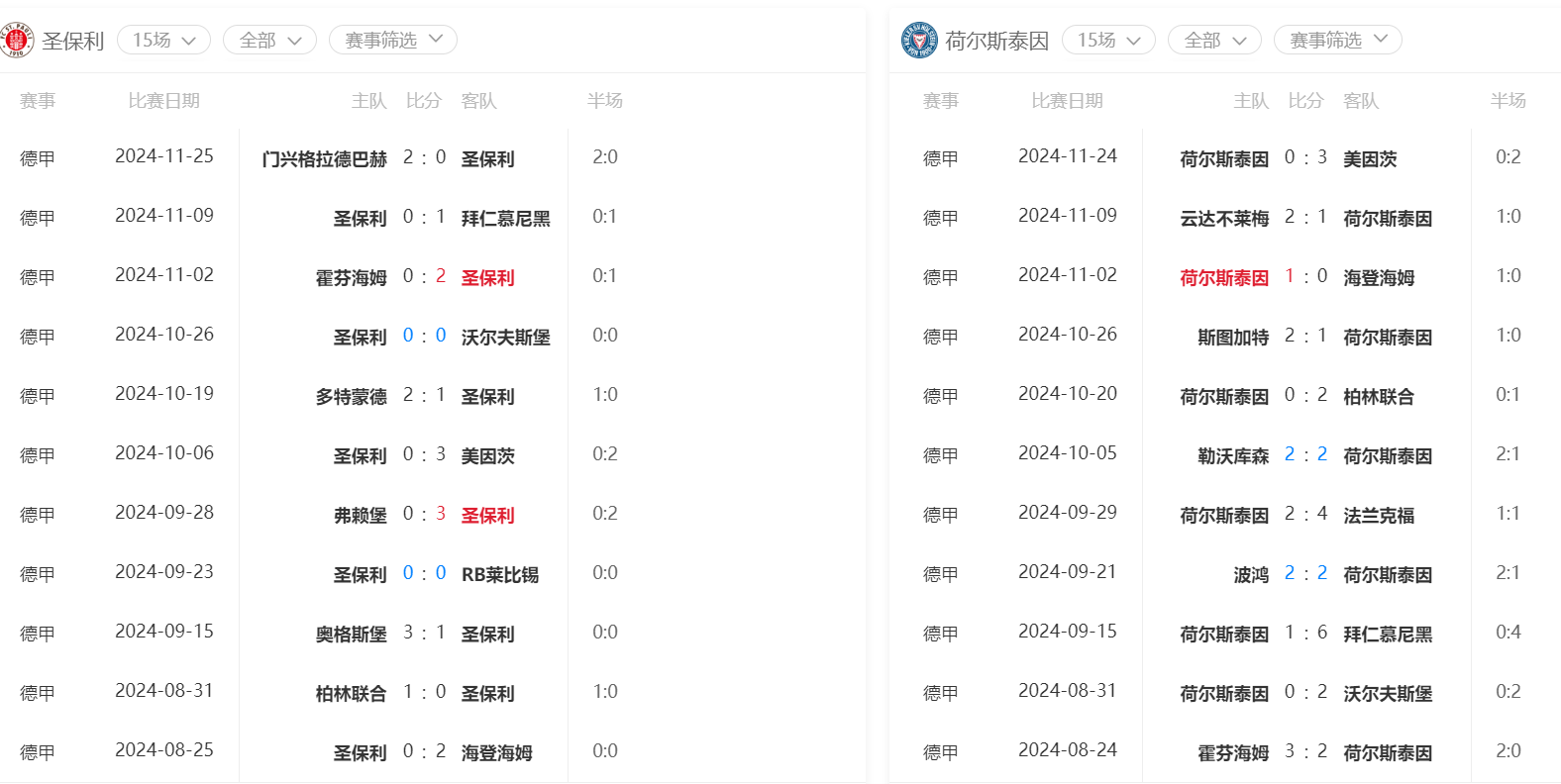The height and width of the screenshot is (784, 1561).
Task: Click the St. Pauli team crest icon
Action: 17,41
